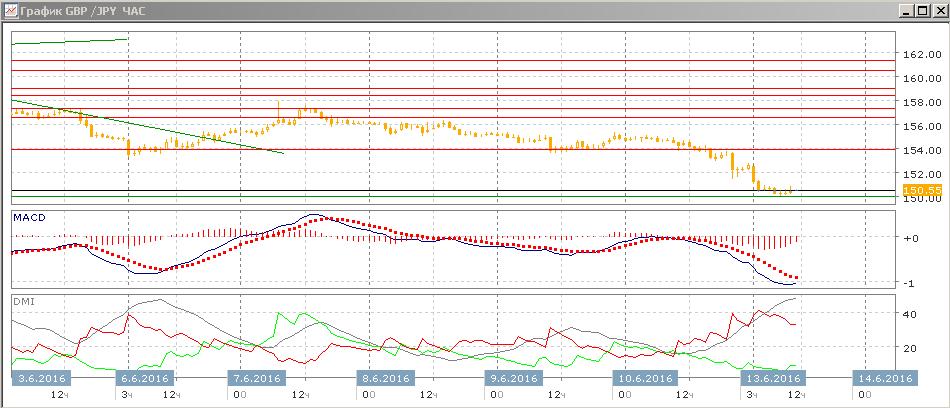Select the 10.6.2016 date marker

click(643, 378)
